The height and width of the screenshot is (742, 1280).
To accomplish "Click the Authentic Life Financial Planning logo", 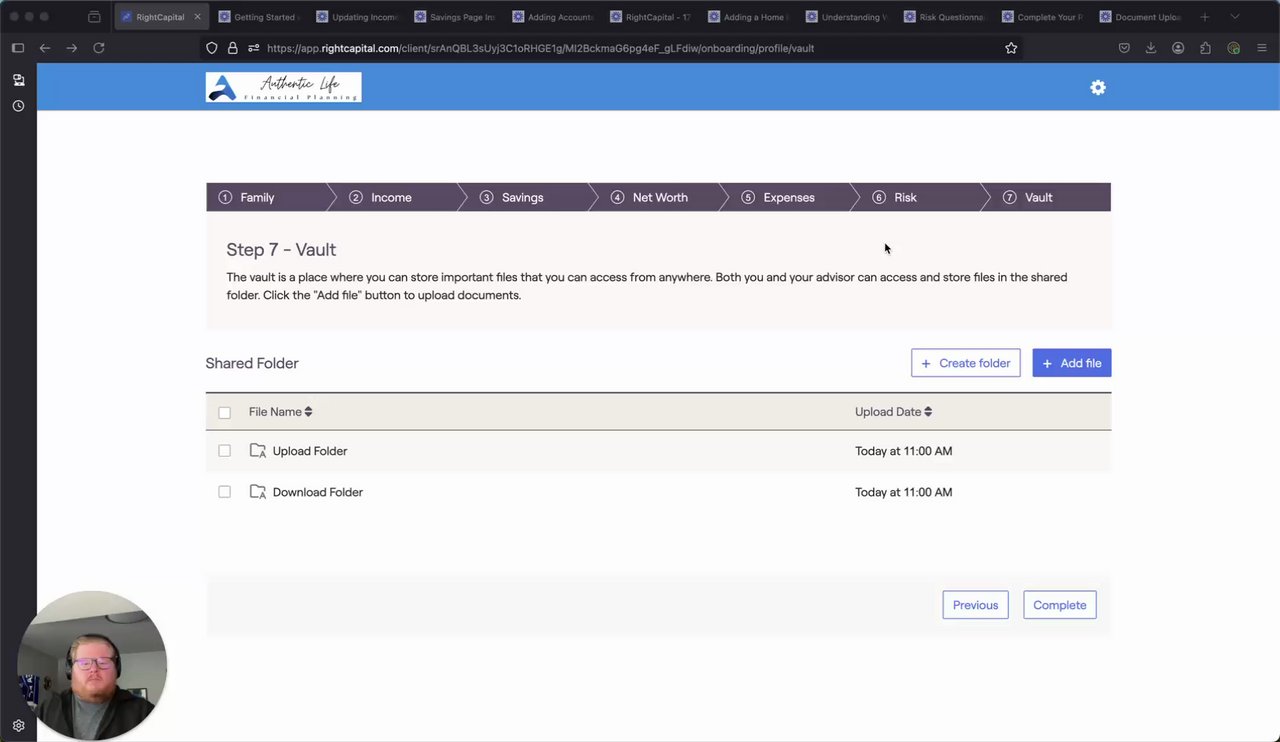I will (283, 87).
